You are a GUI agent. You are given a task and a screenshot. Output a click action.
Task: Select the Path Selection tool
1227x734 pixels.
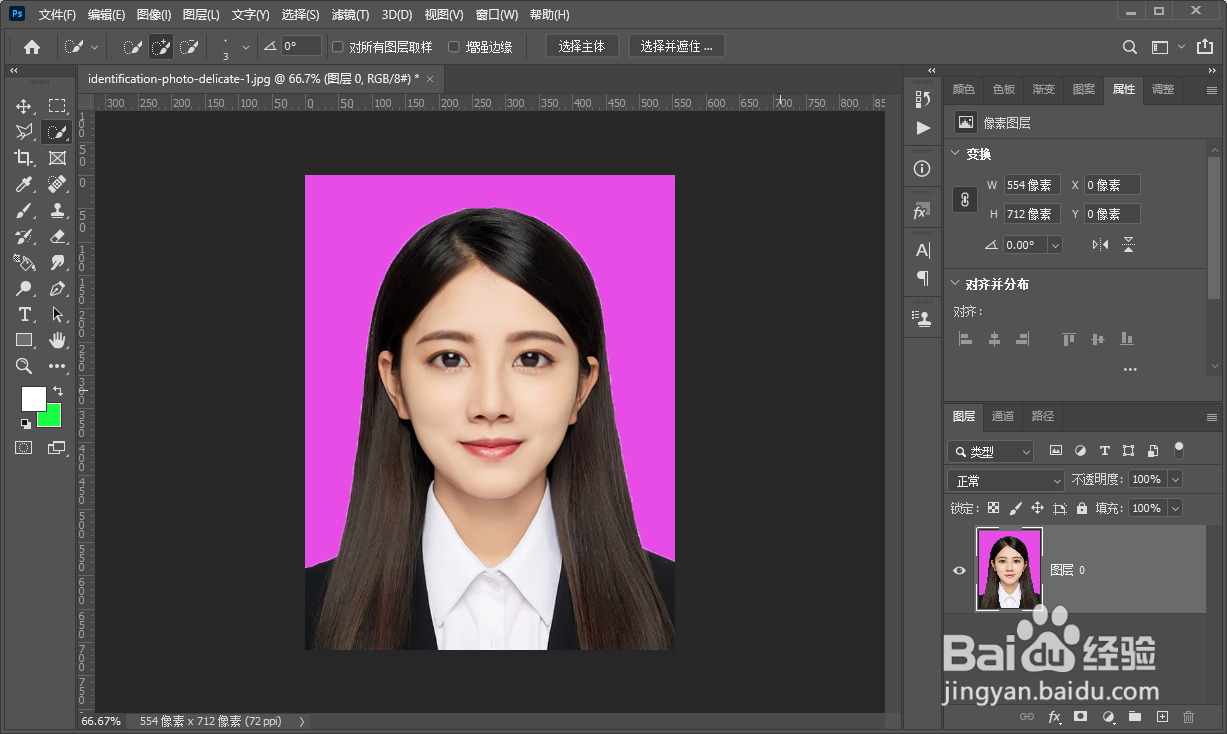(x=57, y=314)
